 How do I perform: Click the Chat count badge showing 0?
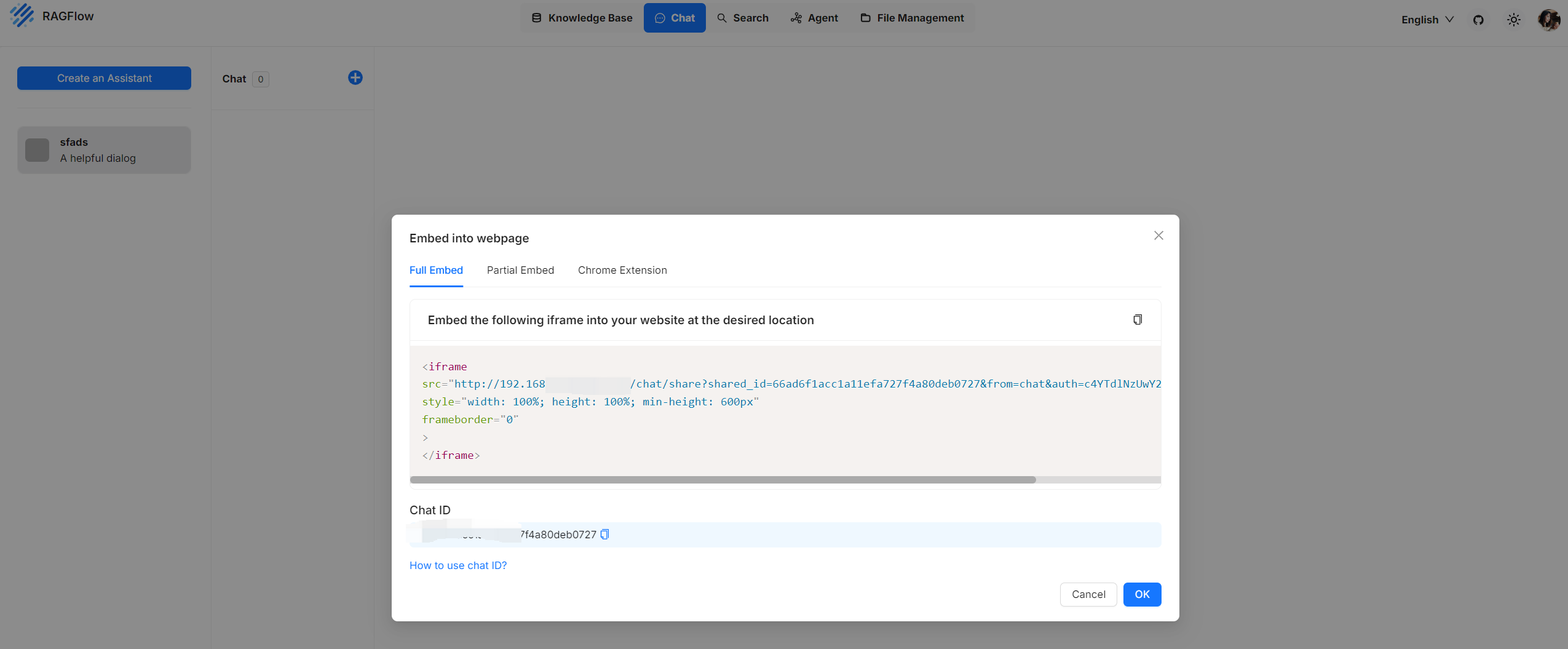(261, 79)
